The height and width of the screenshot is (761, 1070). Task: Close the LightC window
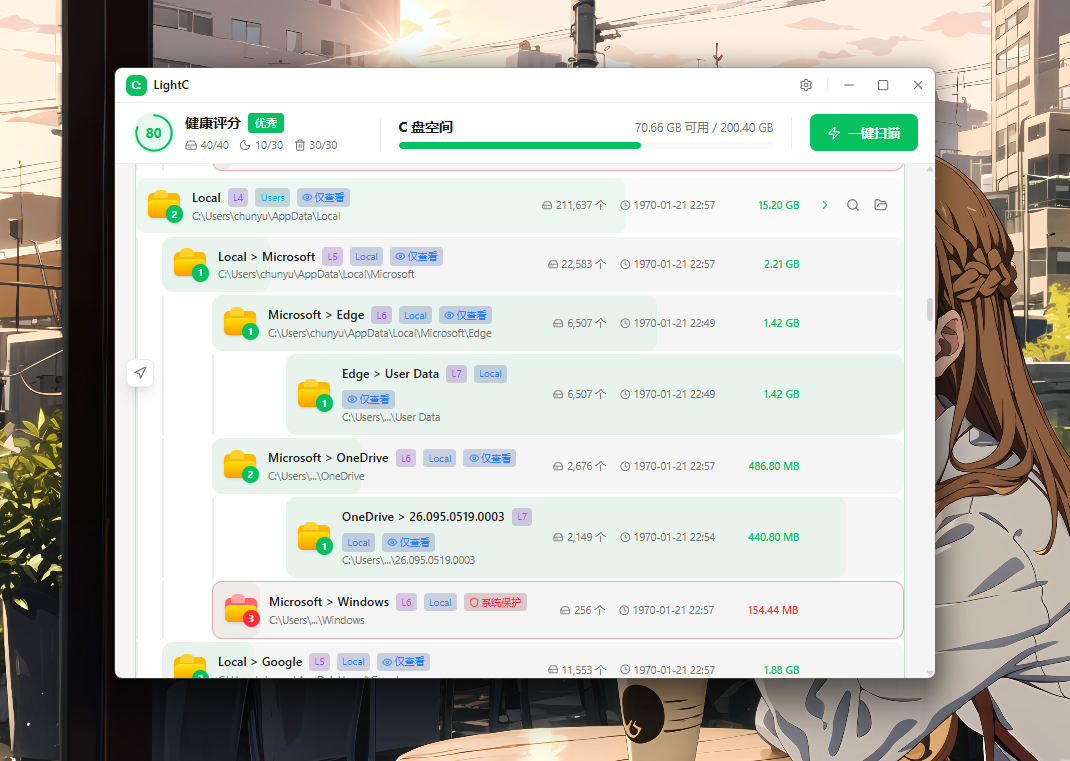[x=918, y=85]
